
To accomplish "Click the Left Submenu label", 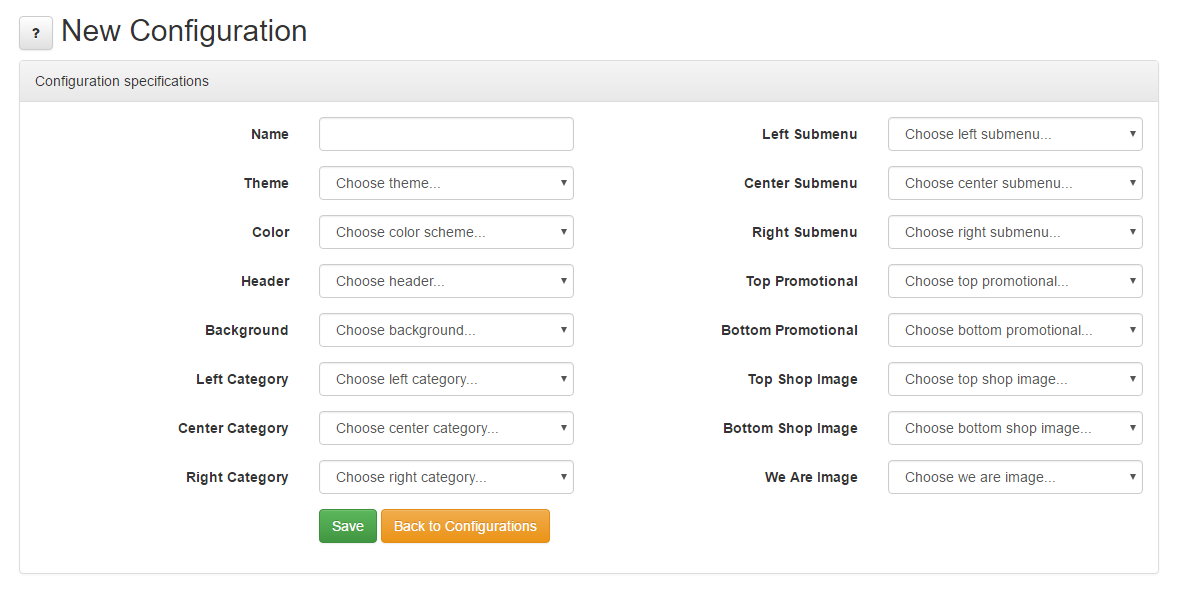I will point(810,134).
